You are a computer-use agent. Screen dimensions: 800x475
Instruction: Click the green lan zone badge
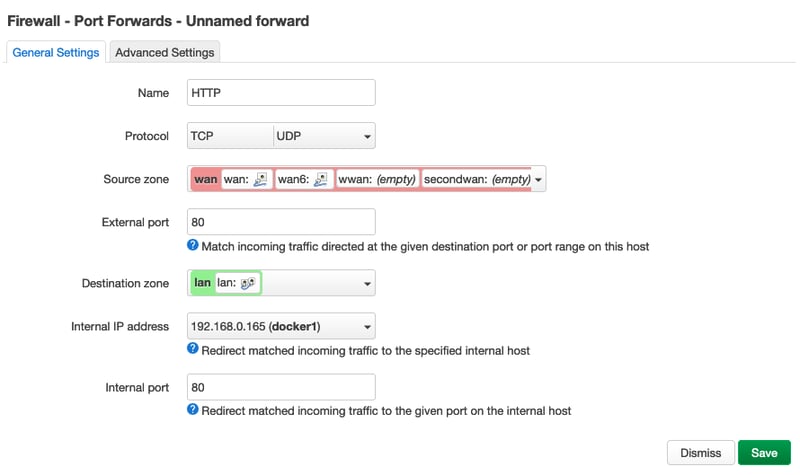point(203,284)
